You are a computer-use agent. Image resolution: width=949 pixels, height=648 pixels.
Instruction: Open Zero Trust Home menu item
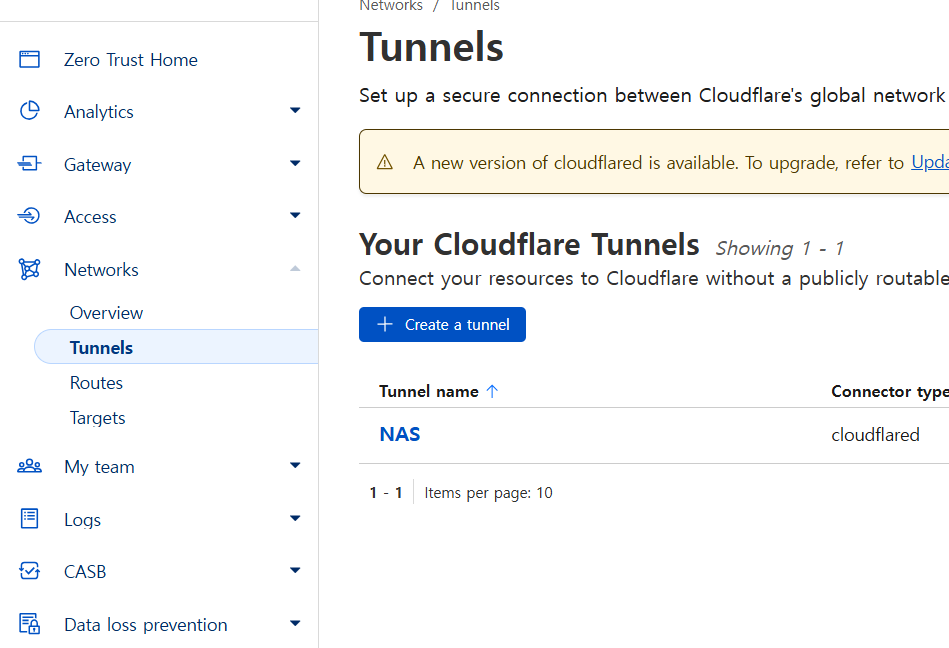(131, 60)
